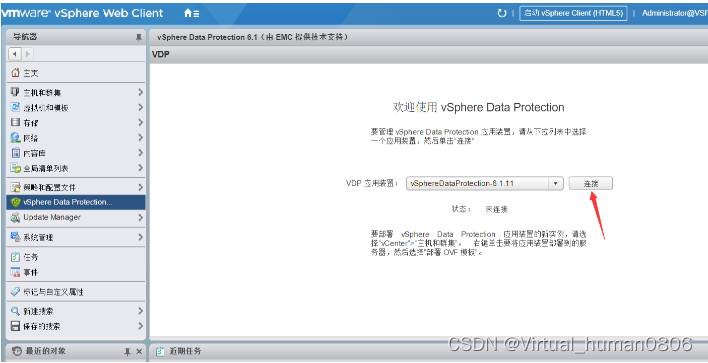The image size is (708, 363).
Task: Open 标记与自定义属性 in the navigator
Action: coord(76,292)
